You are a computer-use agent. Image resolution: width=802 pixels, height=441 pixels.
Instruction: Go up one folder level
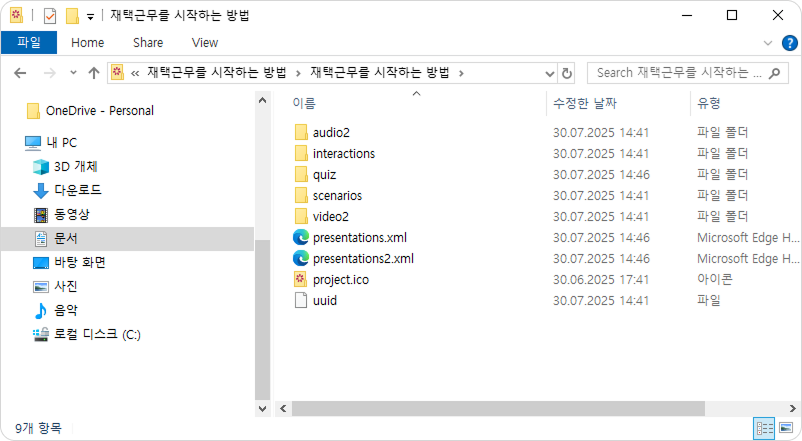tap(94, 73)
